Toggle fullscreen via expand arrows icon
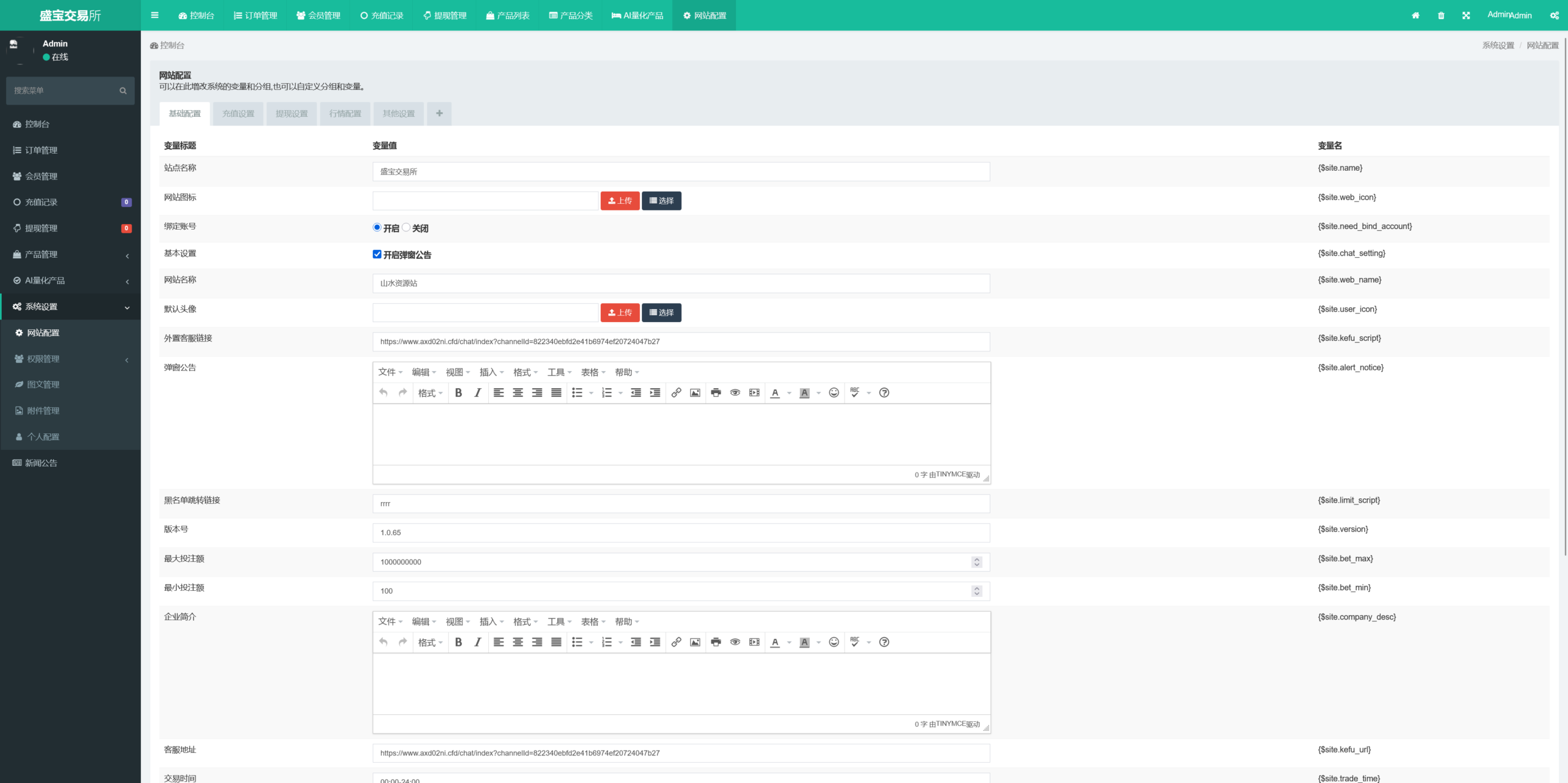The height and width of the screenshot is (783, 1568). point(1466,15)
